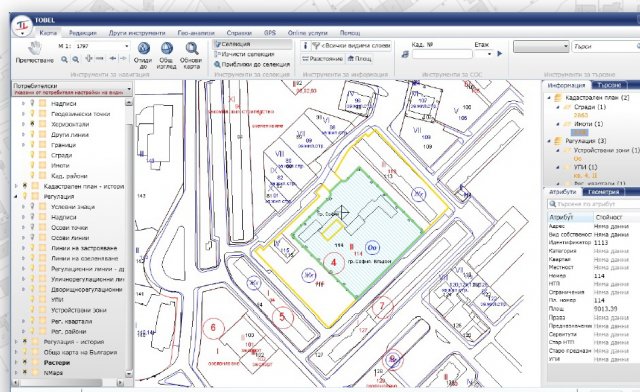Click Приближи до селекция zoom icon

pyautogui.click(x=217, y=65)
